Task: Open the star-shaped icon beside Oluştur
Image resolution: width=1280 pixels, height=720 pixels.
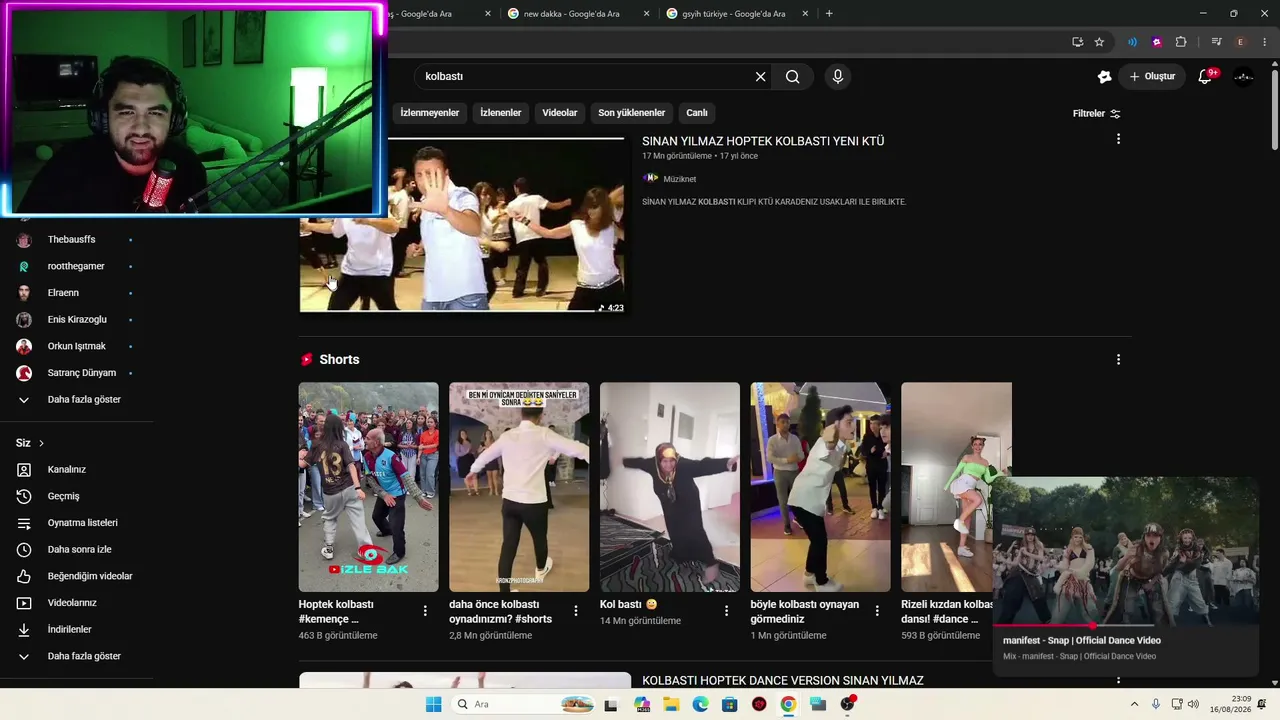Action: click(x=1104, y=77)
